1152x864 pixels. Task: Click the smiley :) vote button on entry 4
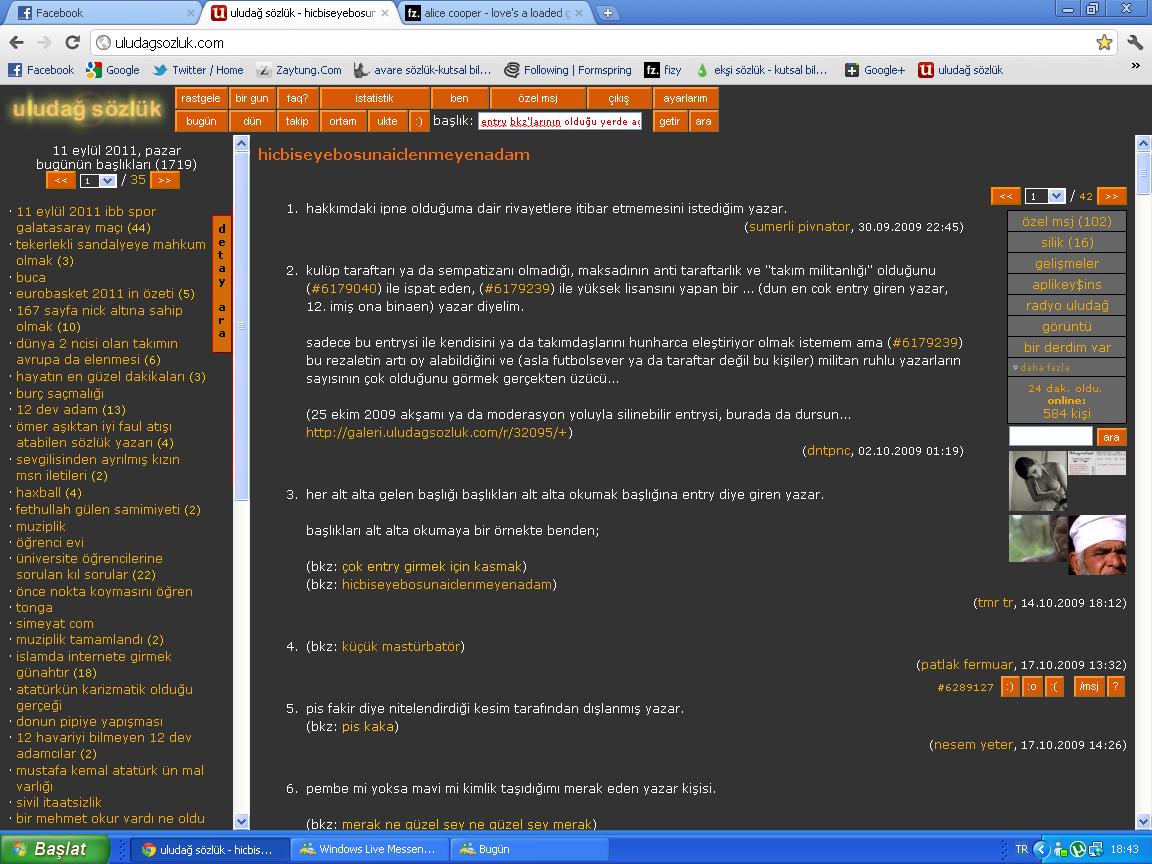click(x=1009, y=686)
